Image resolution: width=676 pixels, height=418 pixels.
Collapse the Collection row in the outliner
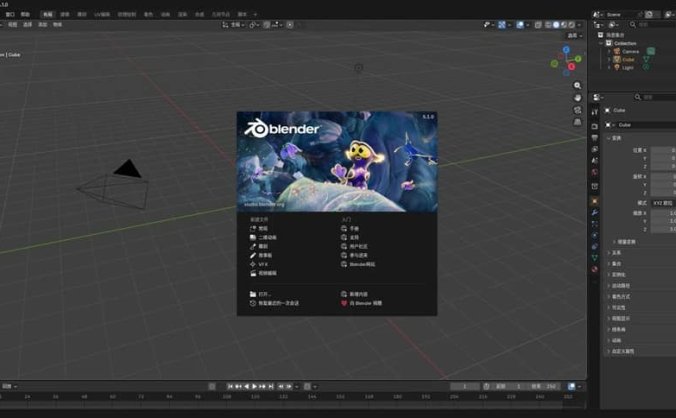[601, 43]
